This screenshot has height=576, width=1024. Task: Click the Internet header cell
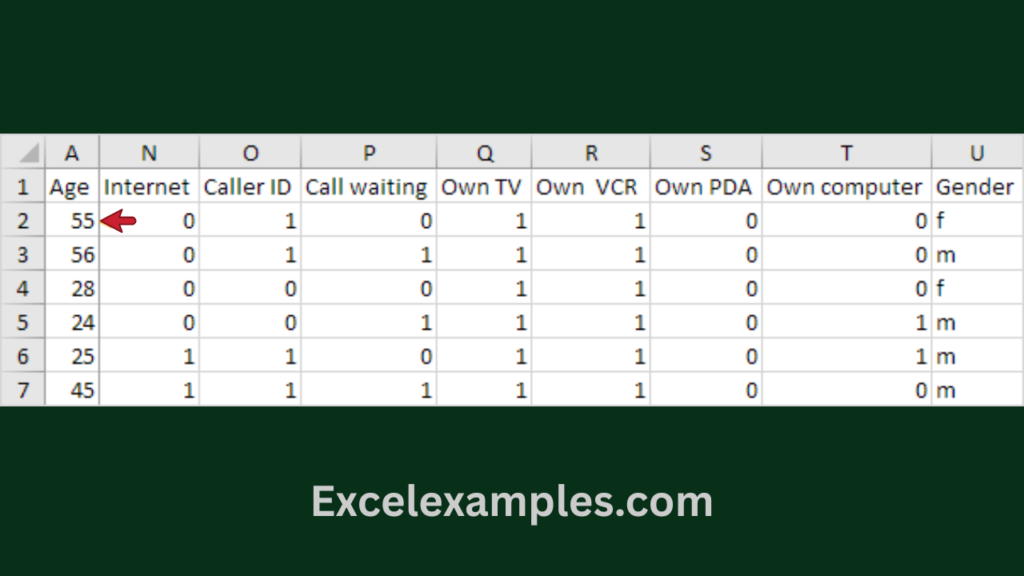(147, 187)
